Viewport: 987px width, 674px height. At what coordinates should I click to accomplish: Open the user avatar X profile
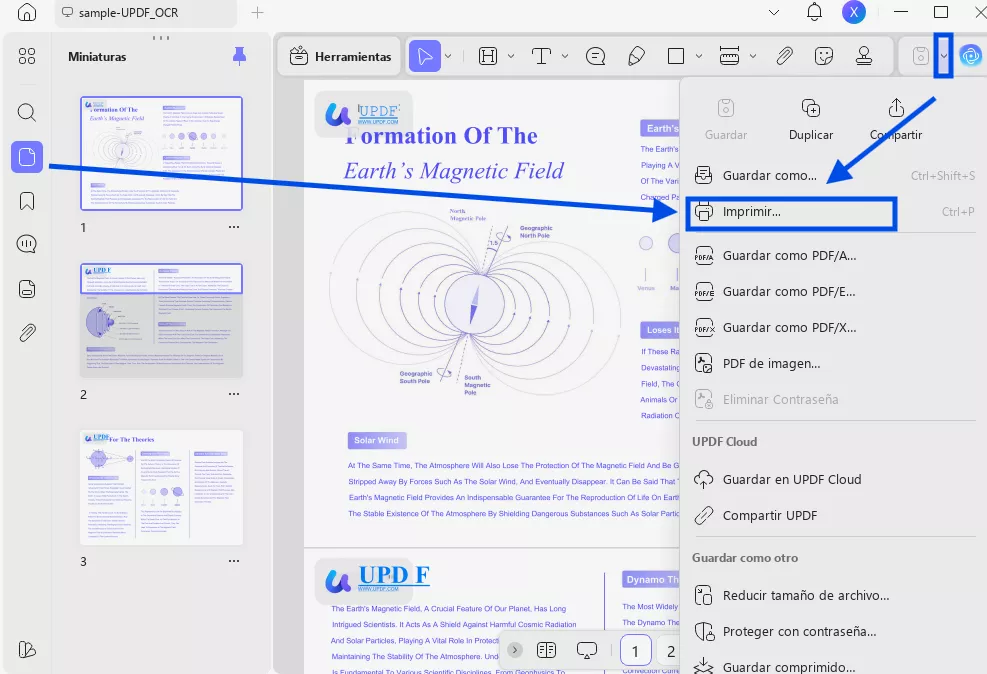854,12
